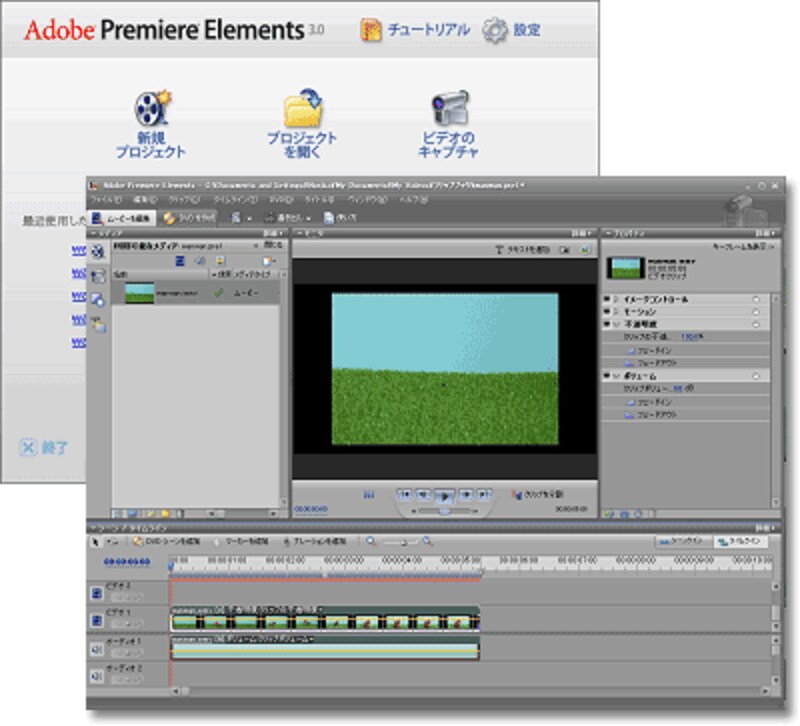Click the テキストを追加 add text tool
The height and width of the screenshot is (726, 800).
pos(524,249)
